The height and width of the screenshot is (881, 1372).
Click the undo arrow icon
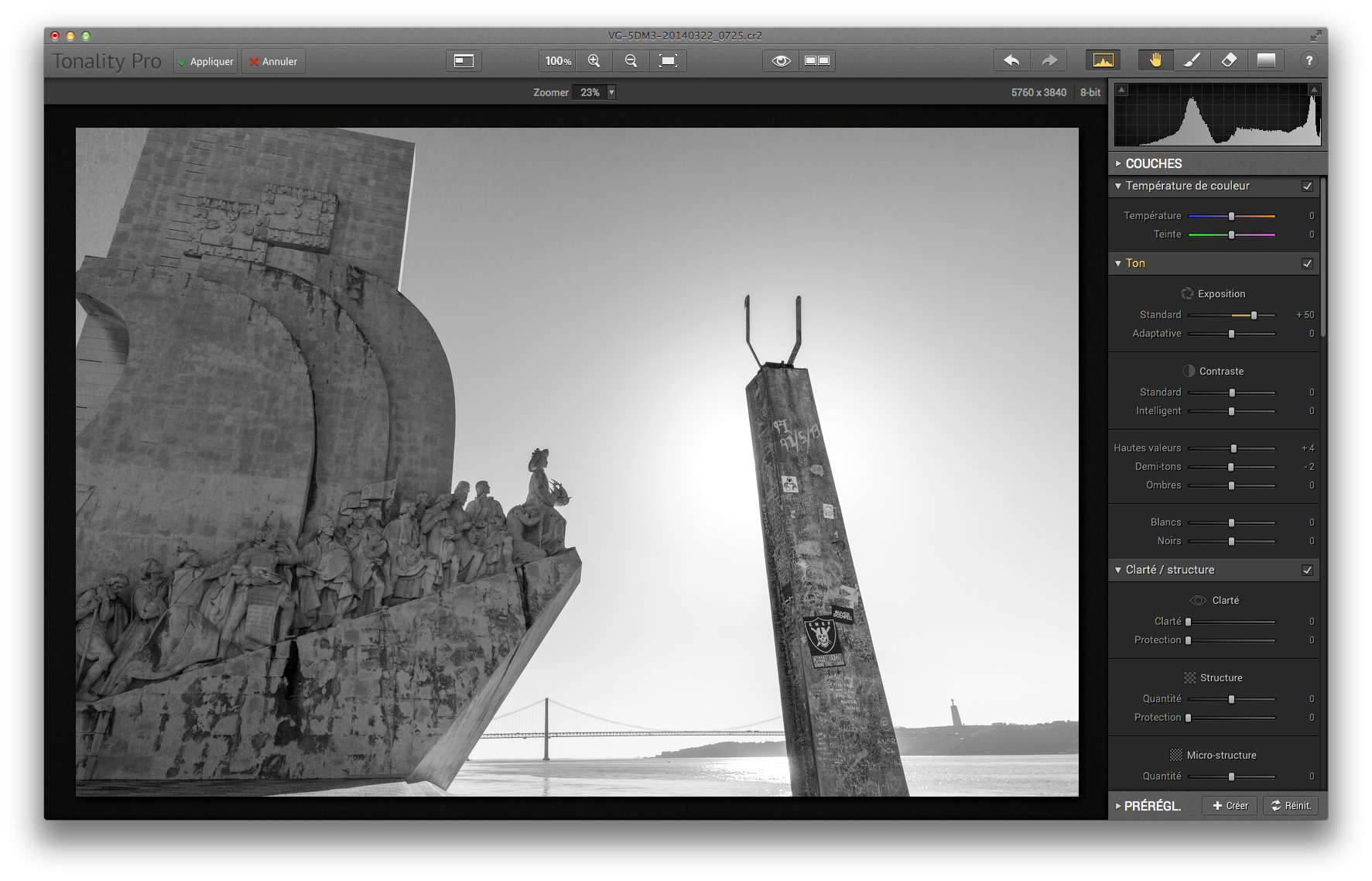tap(1011, 60)
